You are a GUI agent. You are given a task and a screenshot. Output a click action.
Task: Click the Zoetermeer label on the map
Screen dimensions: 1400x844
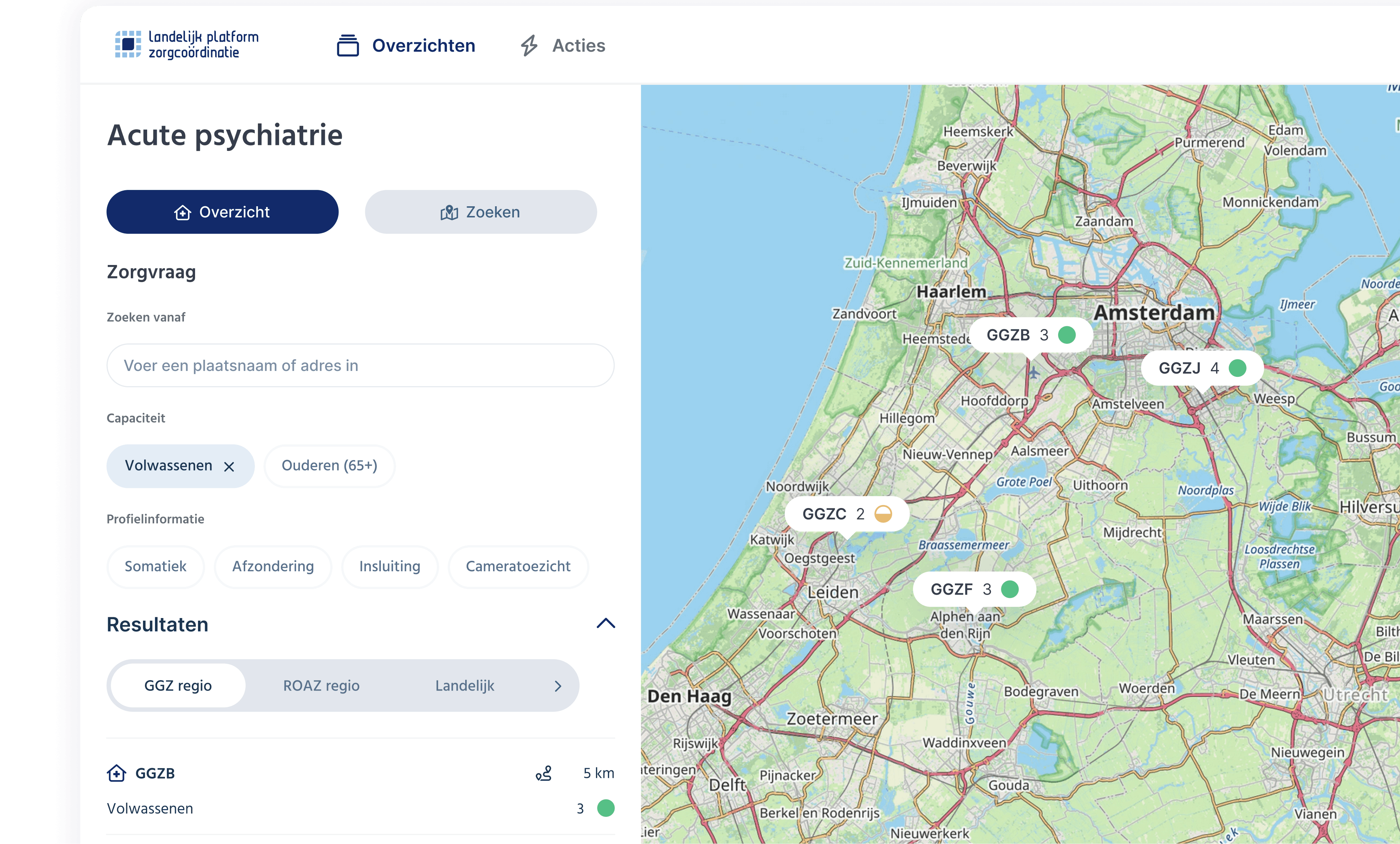(x=832, y=719)
